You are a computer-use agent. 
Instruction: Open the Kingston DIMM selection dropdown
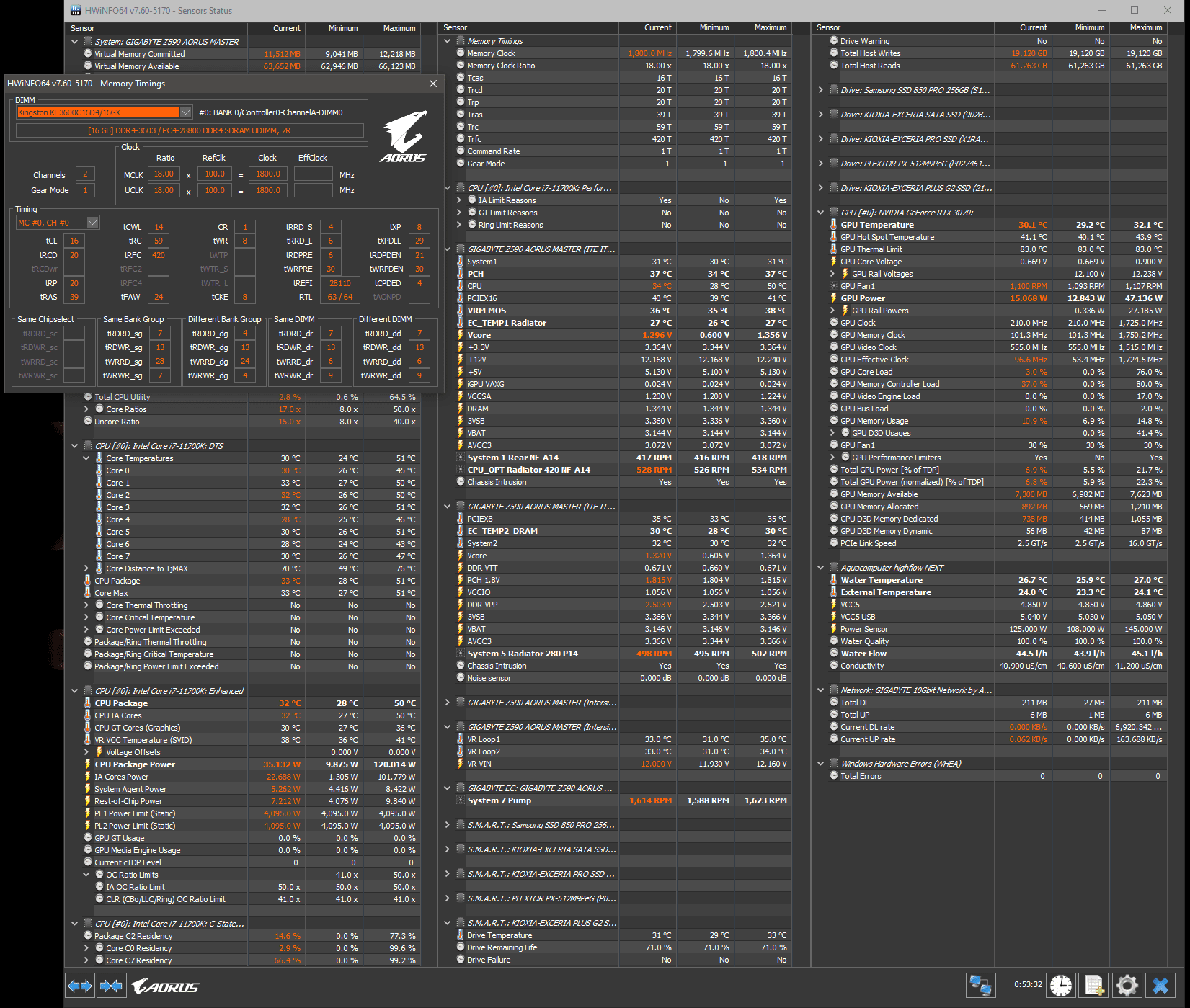185,112
